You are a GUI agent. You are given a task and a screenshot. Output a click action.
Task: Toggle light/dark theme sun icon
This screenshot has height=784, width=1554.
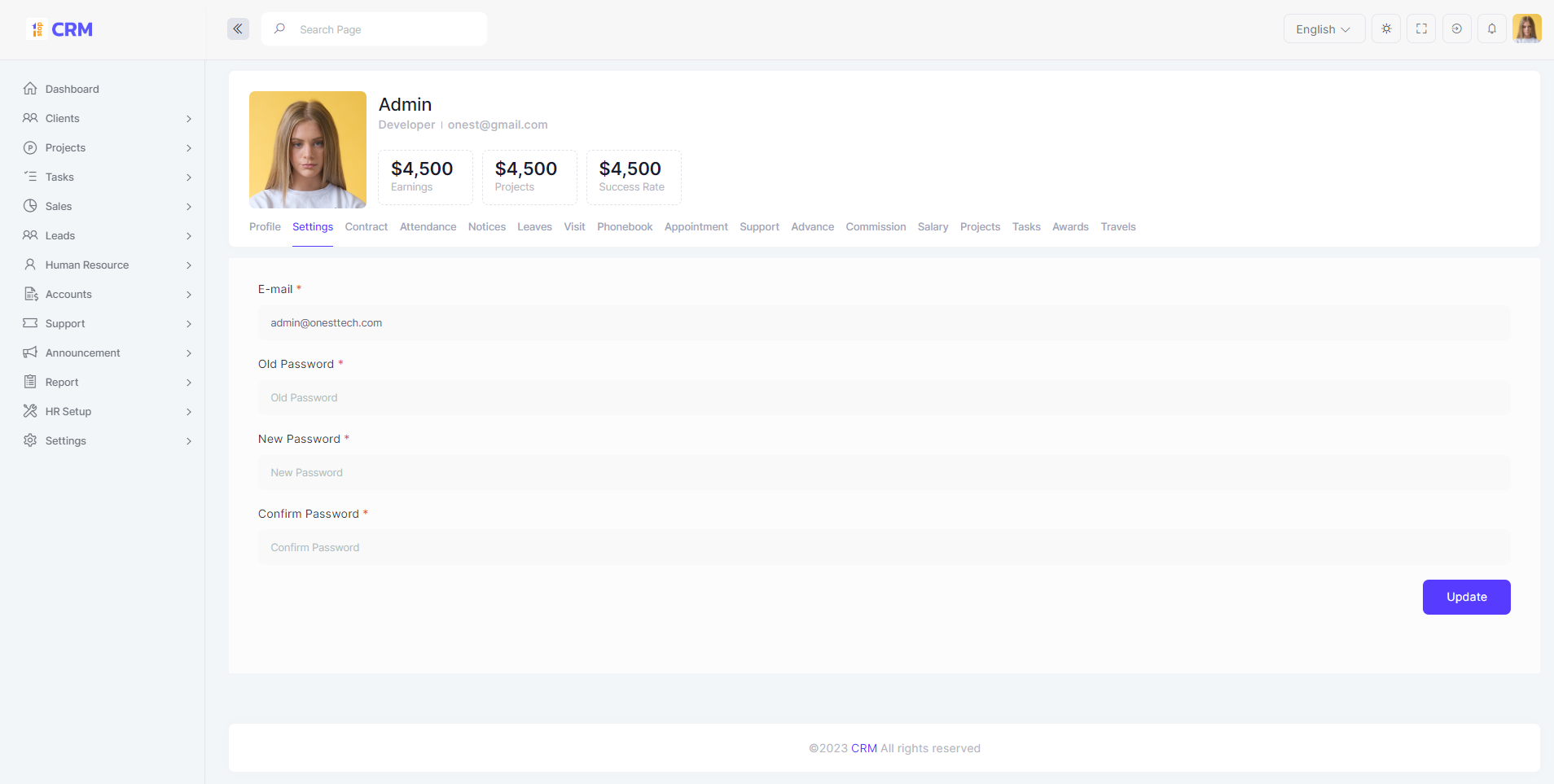(1386, 29)
